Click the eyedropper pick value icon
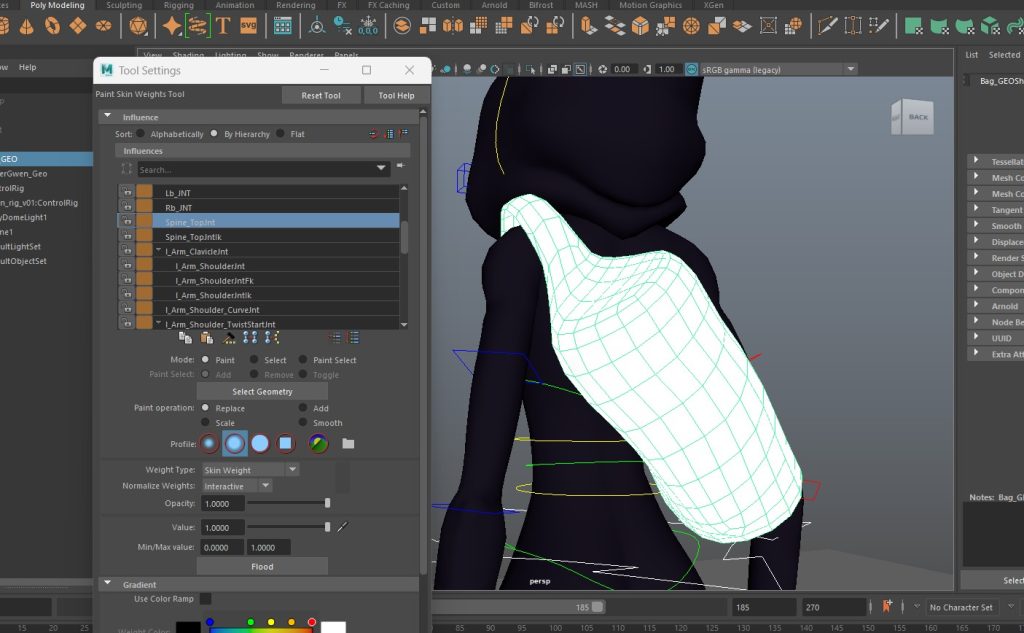 tap(342, 527)
